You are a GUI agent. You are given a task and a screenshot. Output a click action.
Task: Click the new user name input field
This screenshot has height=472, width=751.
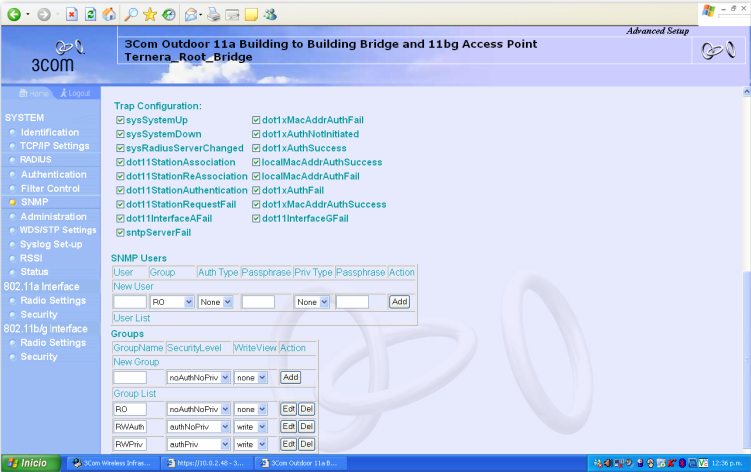[130, 301]
